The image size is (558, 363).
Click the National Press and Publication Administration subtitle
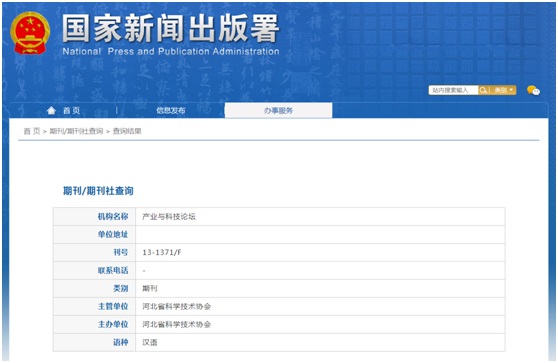(x=171, y=52)
